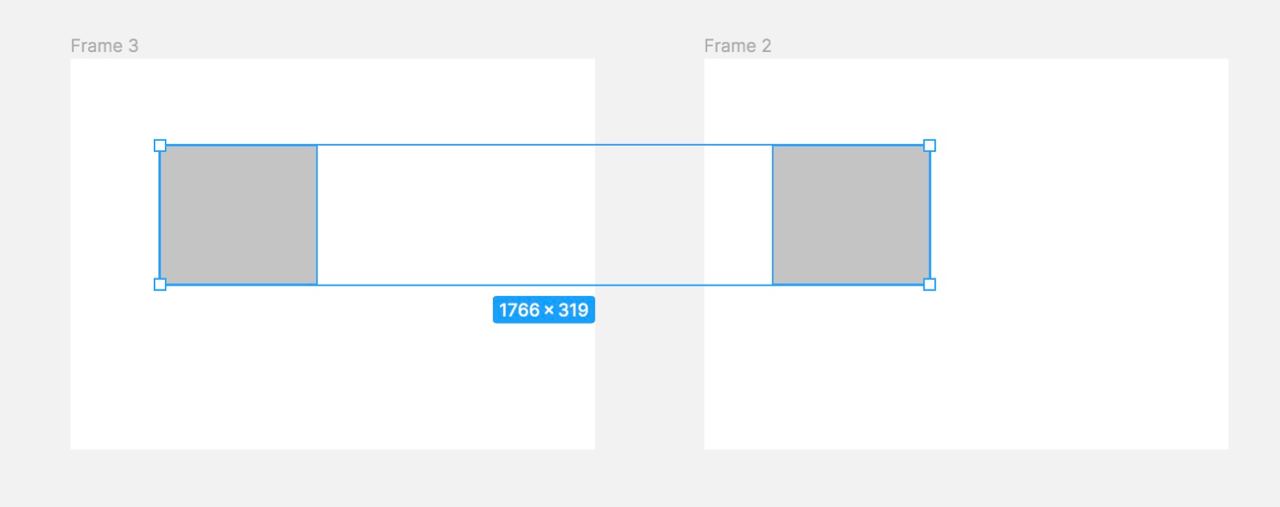The image size is (1280, 507).
Task: Click the 1766 × 319 dimensions badge
Action: pos(544,310)
